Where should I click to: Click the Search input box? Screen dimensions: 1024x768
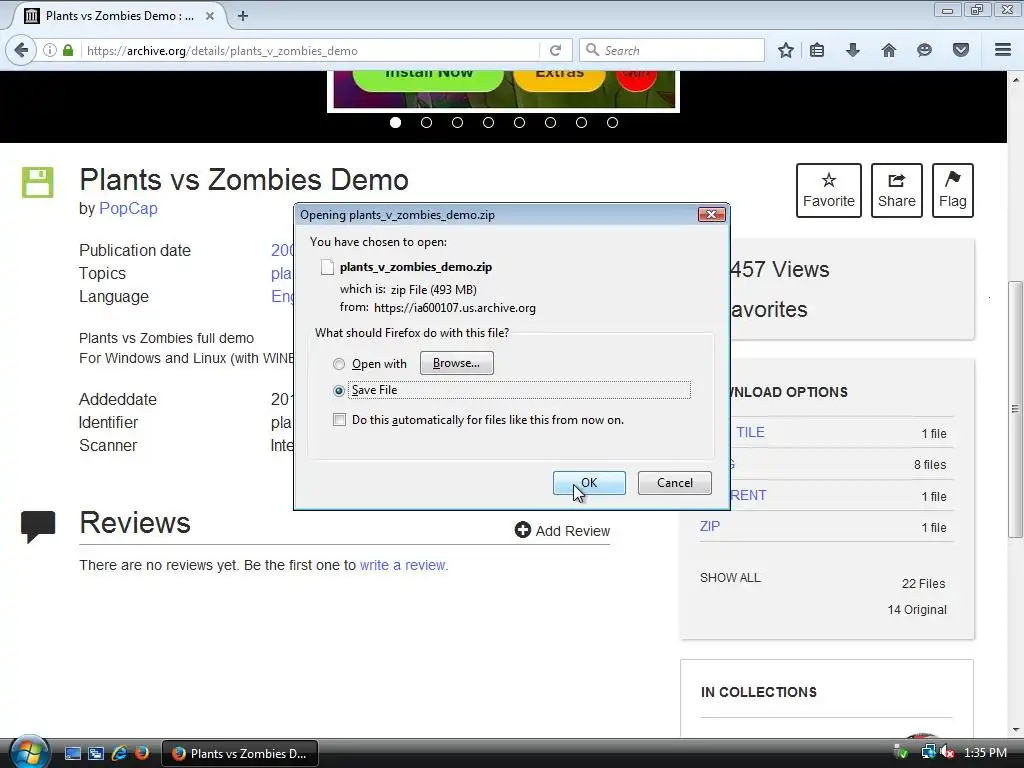pyautogui.click(x=673, y=50)
